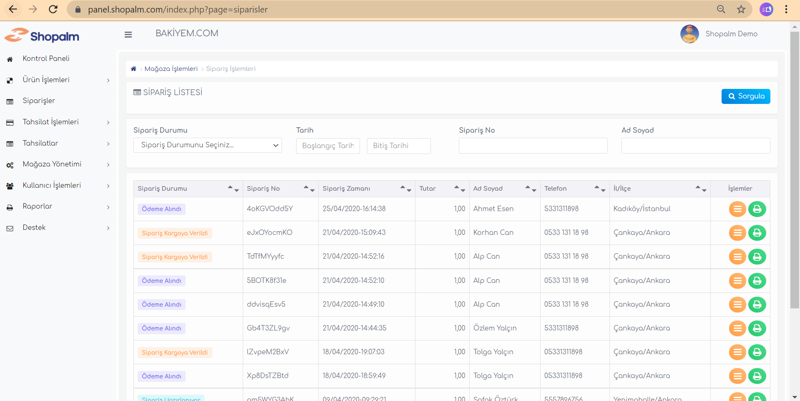Focus the Sipariş No search field

click(x=532, y=145)
